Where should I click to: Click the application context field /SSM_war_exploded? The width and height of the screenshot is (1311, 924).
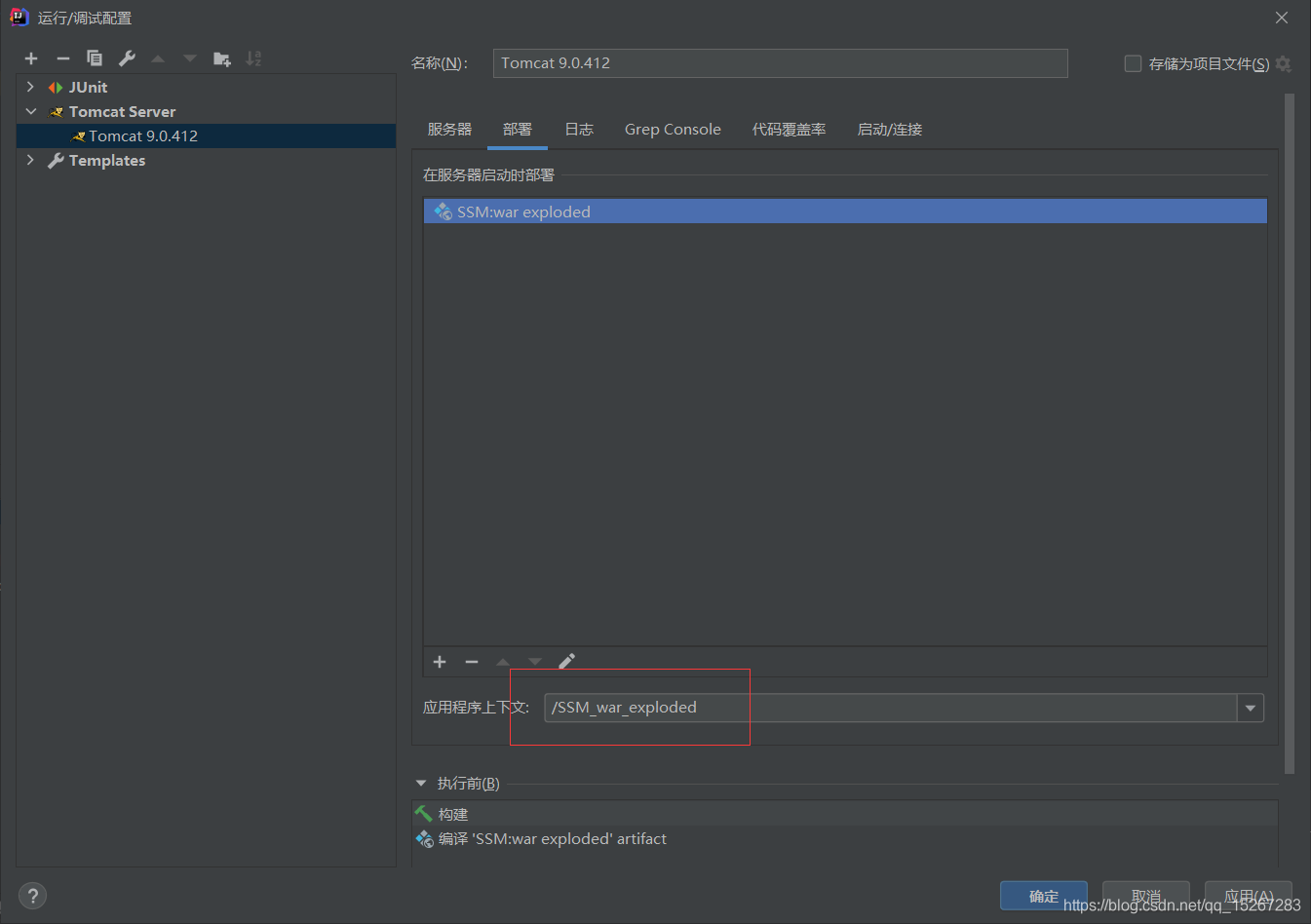[x=891, y=708]
